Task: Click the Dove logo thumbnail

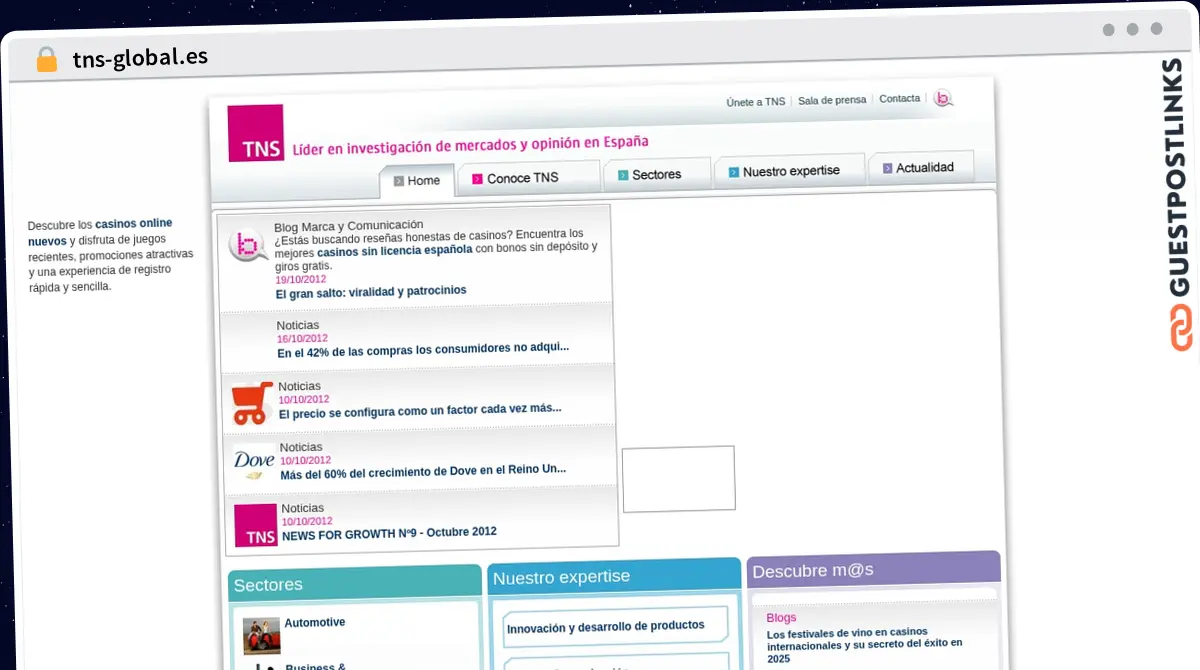Action: pos(254,462)
